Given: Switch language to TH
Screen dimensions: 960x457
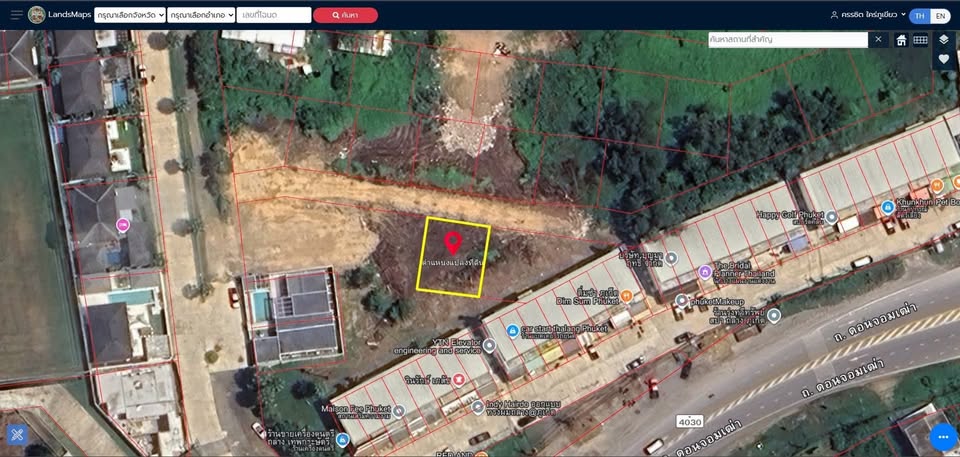Looking at the screenshot, I should coord(920,16).
